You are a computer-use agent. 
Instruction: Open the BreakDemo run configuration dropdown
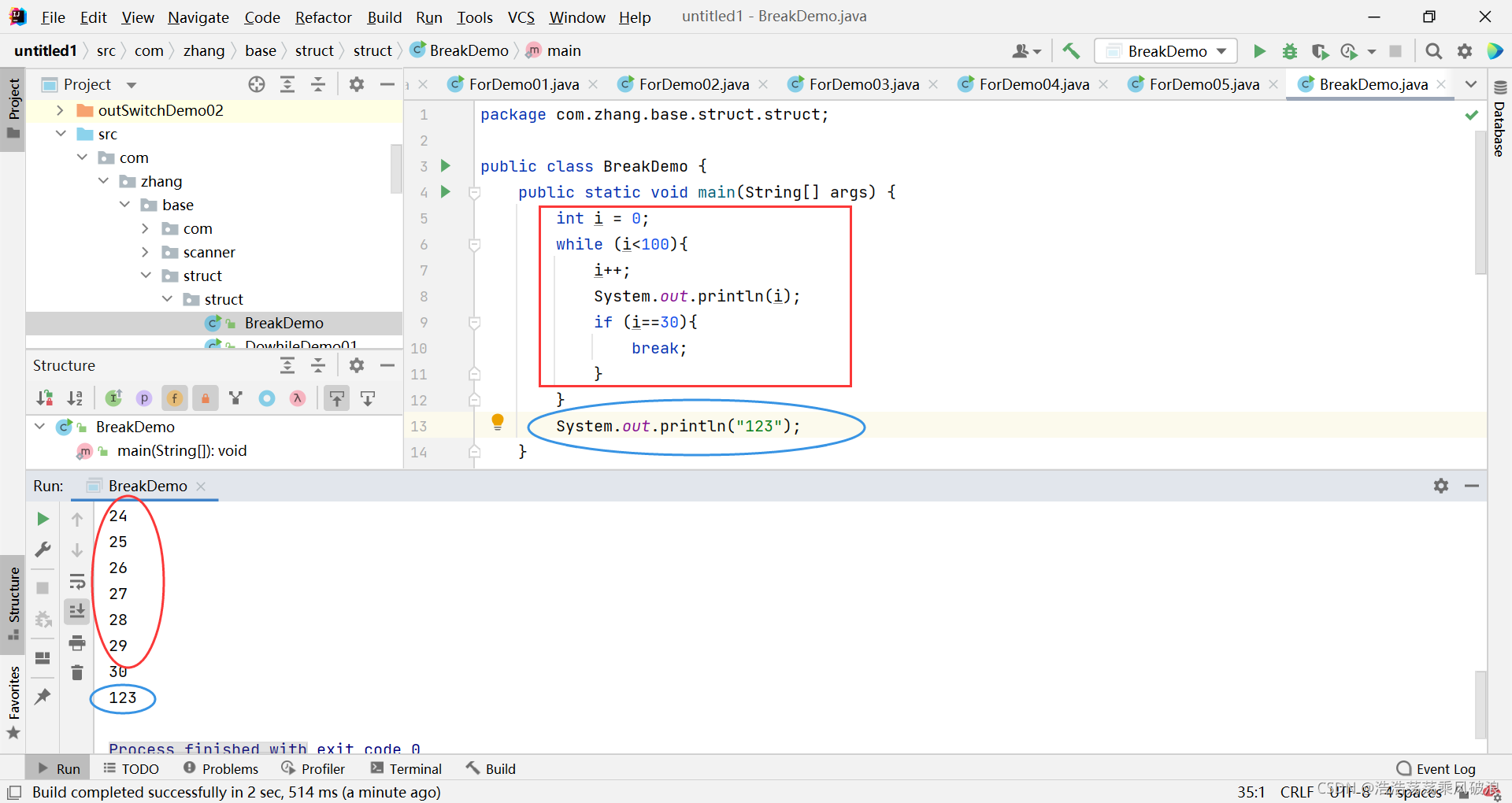click(x=1166, y=51)
